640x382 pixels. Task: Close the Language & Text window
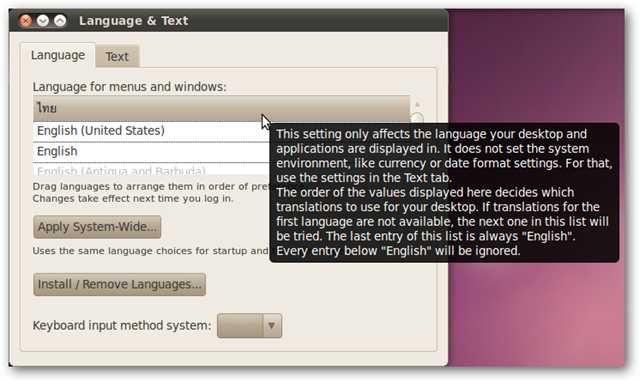coord(26,20)
